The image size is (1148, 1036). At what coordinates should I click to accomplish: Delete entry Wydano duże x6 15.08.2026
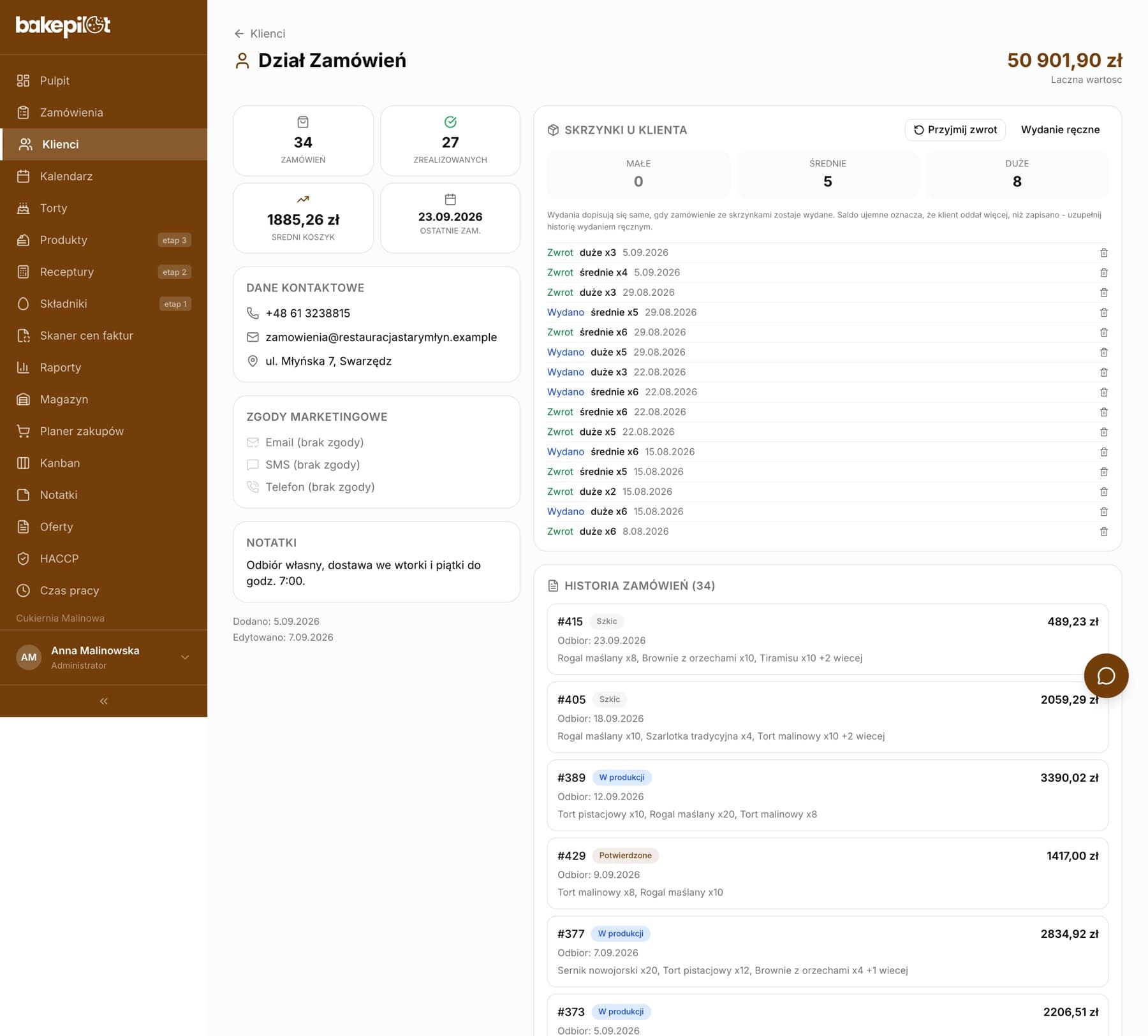point(1103,511)
